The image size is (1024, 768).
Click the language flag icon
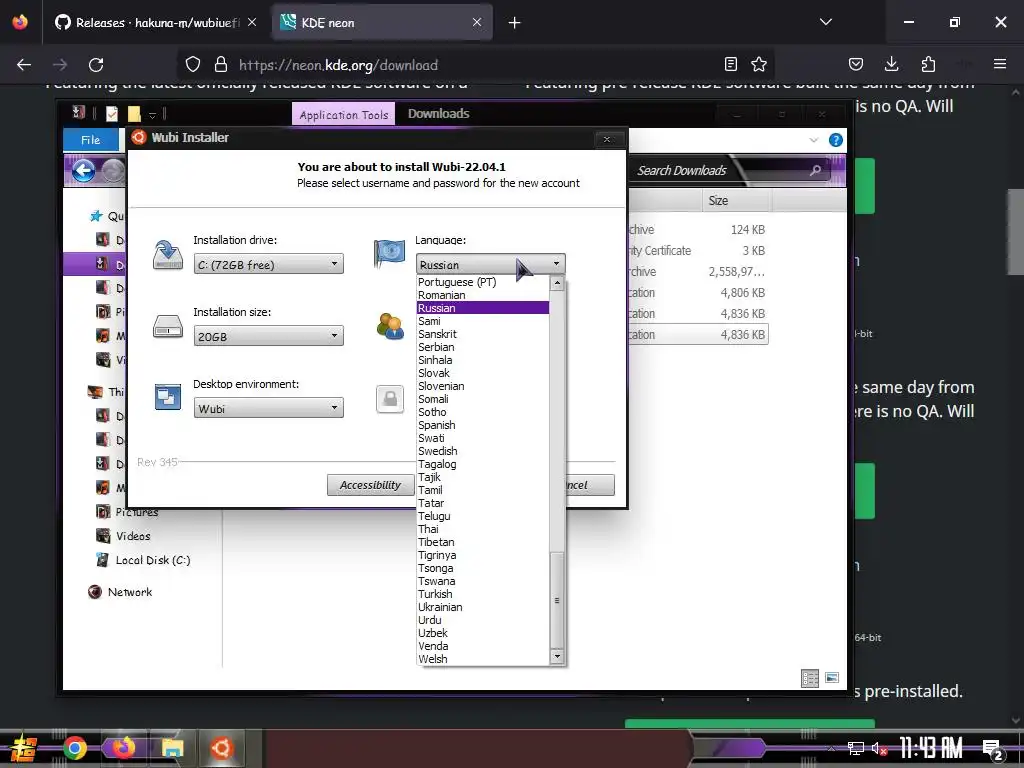389,253
